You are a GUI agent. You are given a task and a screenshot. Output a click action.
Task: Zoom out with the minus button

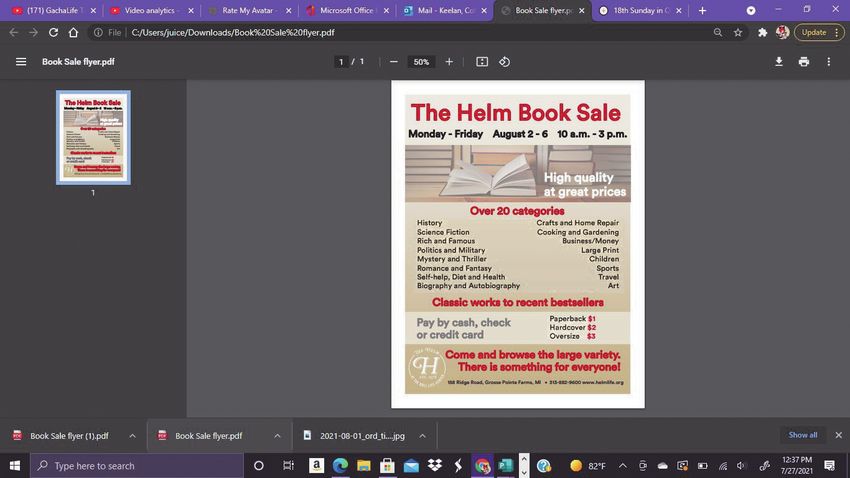pyautogui.click(x=394, y=62)
